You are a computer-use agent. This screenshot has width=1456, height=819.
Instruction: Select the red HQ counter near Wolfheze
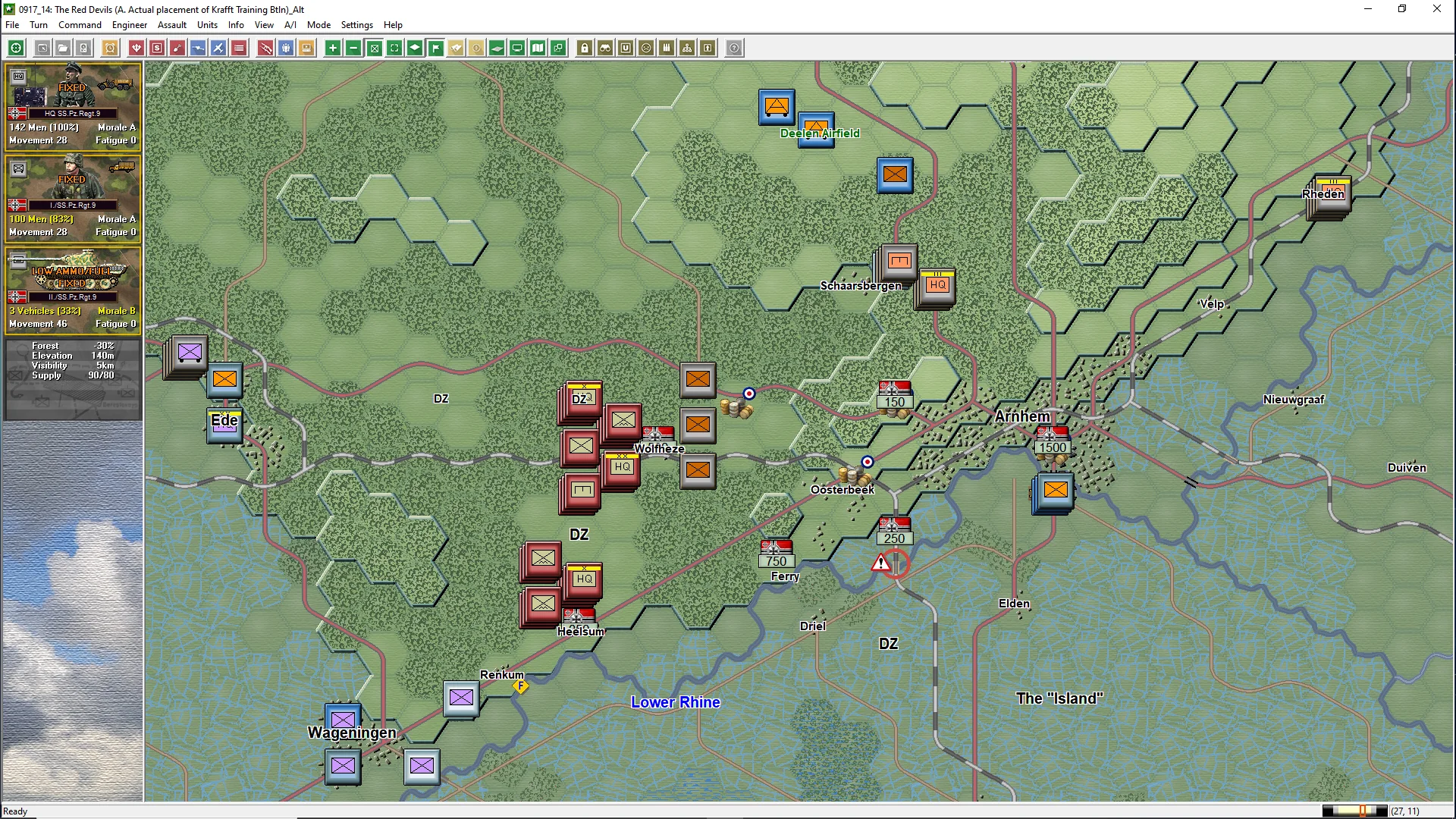coord(622,469)
